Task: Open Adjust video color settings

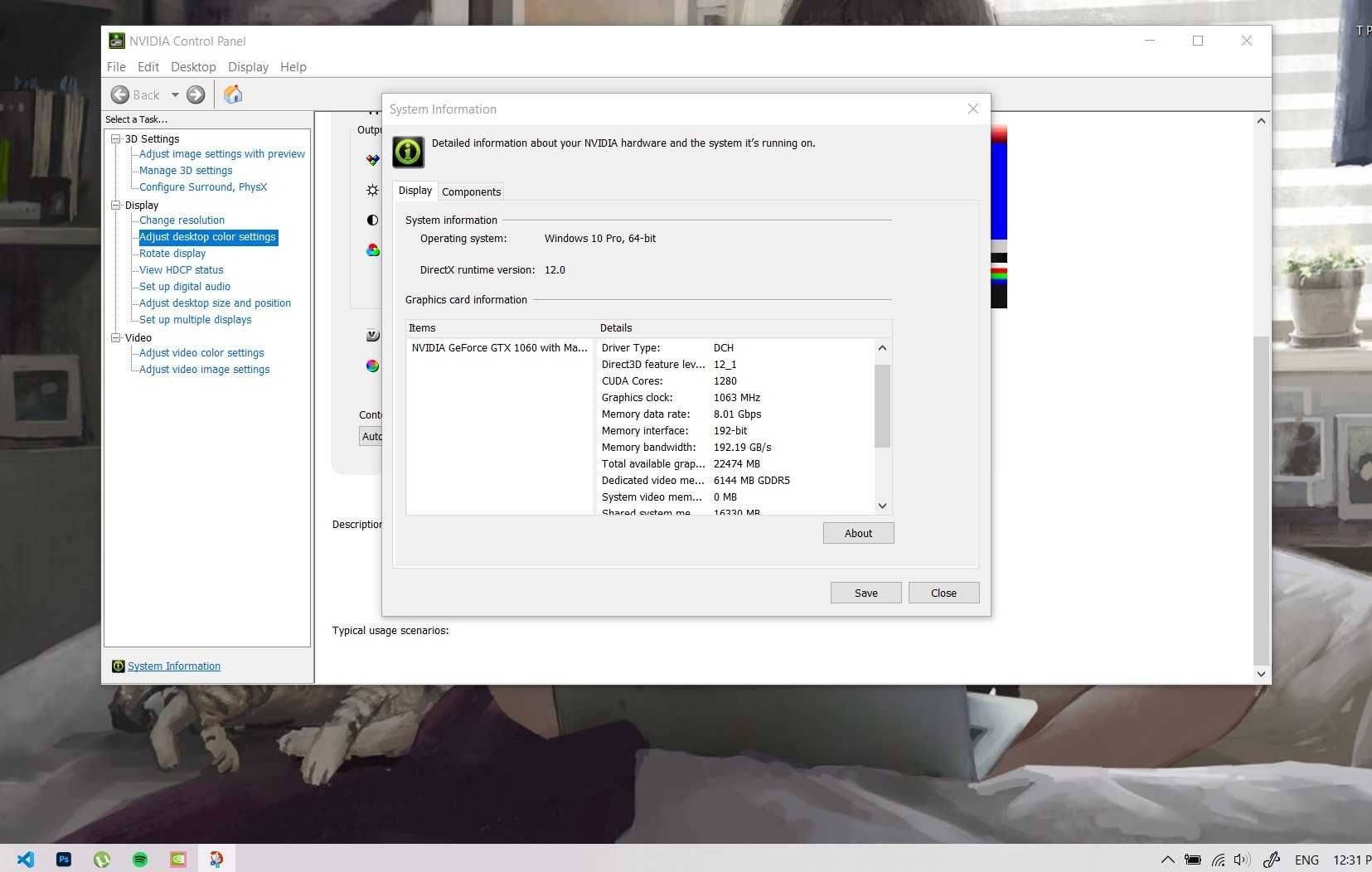Action: click(x=201, y=353)
